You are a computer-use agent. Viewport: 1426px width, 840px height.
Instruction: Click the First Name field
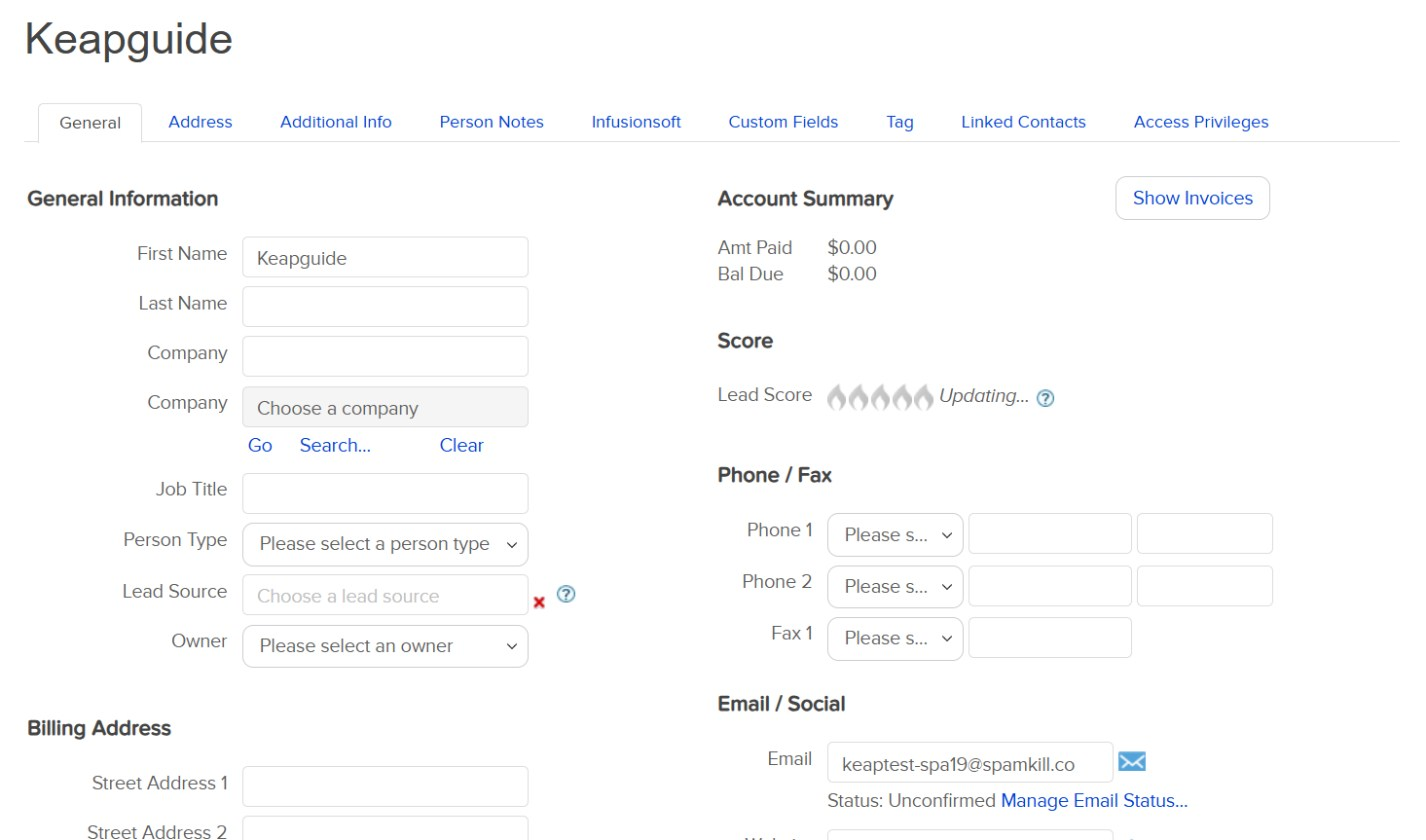pyautogui.click(x=385, y=257)
